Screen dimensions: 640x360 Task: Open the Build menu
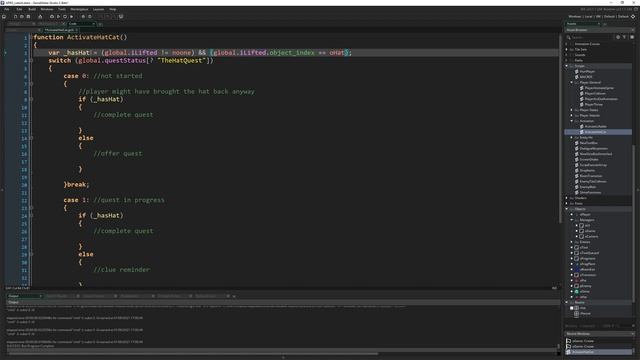click(32, 9)
